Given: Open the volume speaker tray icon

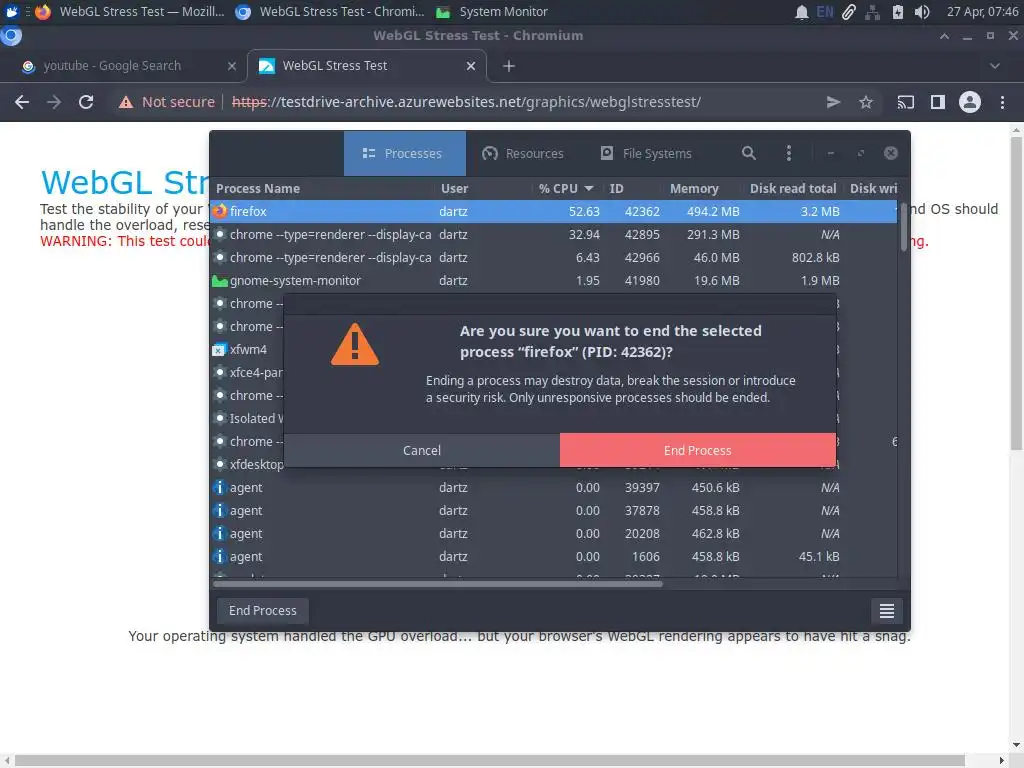Looking at the screenshot, I should 922,12.
